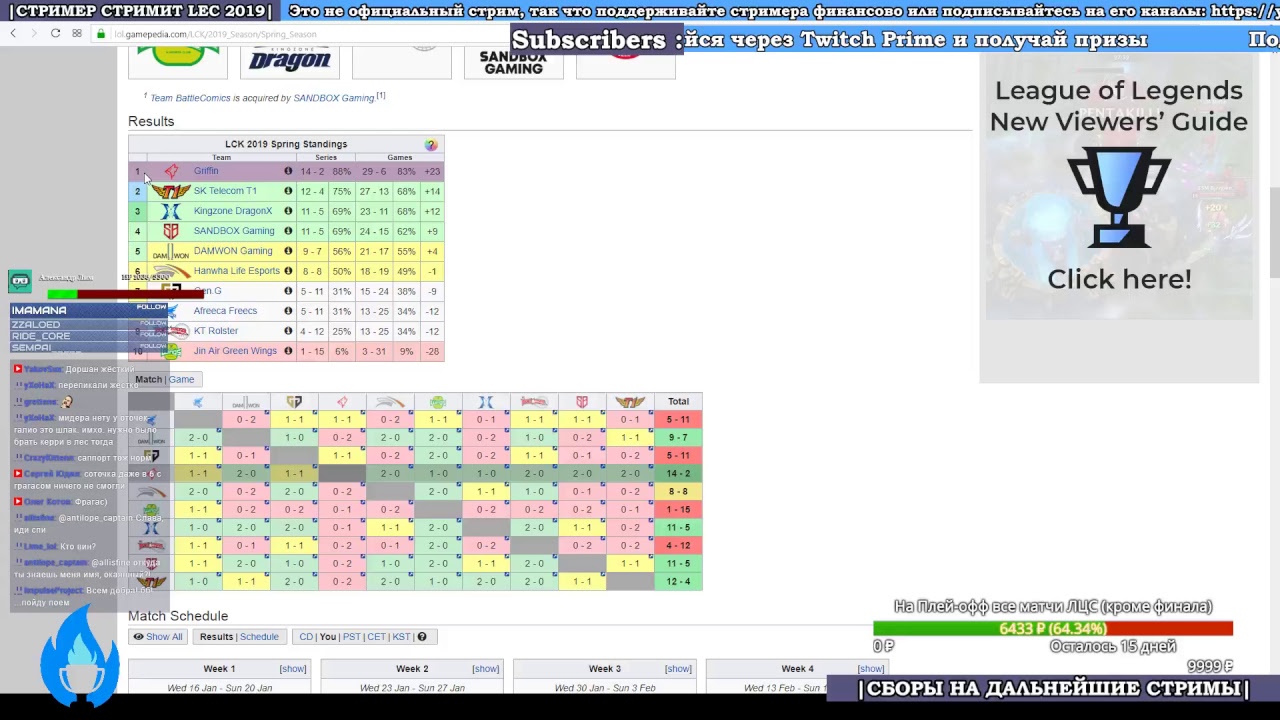Click the Griffin logo in standings
The height and width of the screenshot is (720, 1280).
(171, 171)
